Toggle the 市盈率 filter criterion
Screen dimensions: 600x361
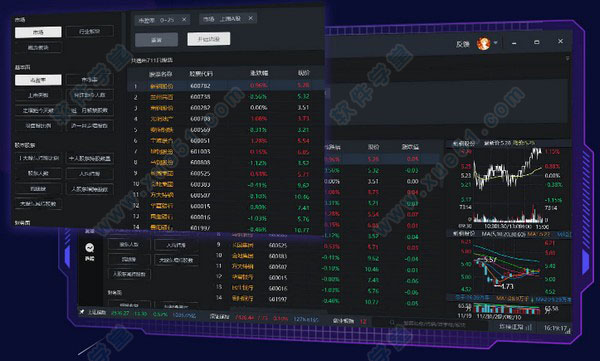[x=38, y=80]
